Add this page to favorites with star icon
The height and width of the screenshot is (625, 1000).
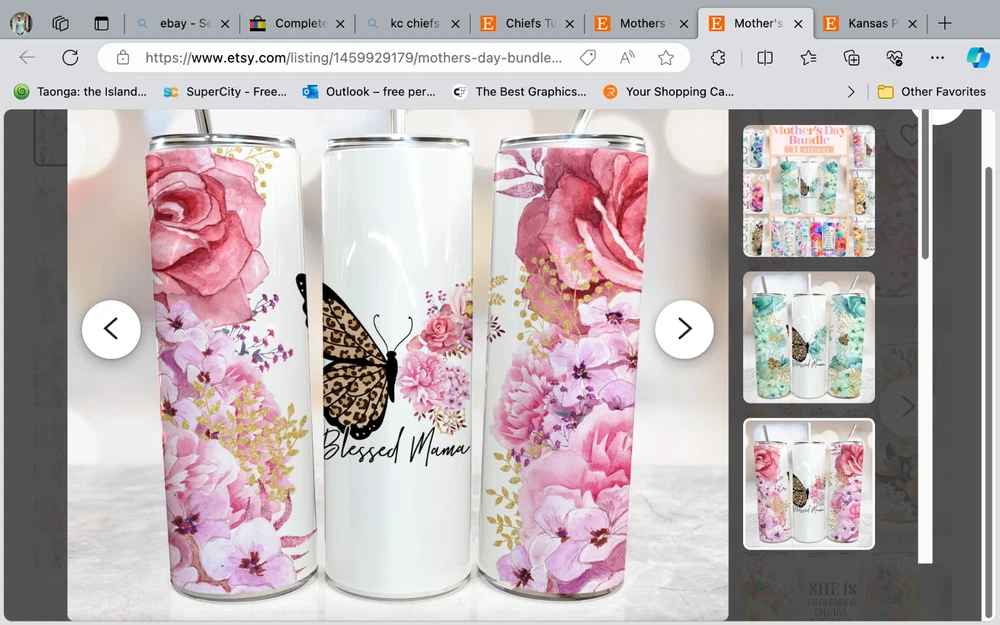pyautogui.click(x=666, y=58)
